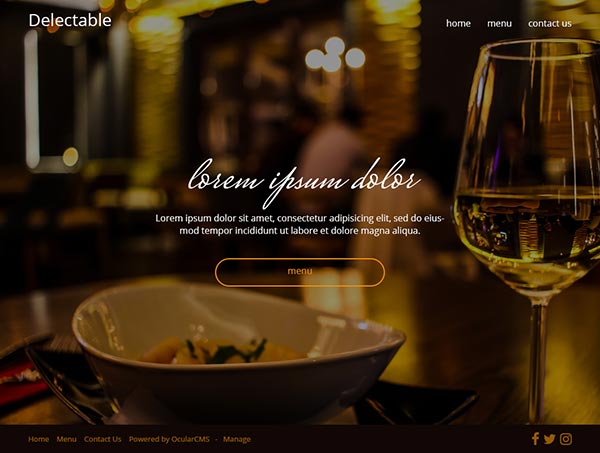Open the Instagram icon in footer

tap(566, 439)
